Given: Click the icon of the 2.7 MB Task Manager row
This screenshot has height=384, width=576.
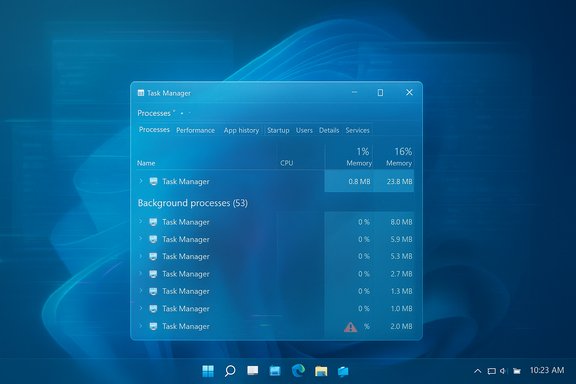Looking at the screenshot, I should [154, 274].
